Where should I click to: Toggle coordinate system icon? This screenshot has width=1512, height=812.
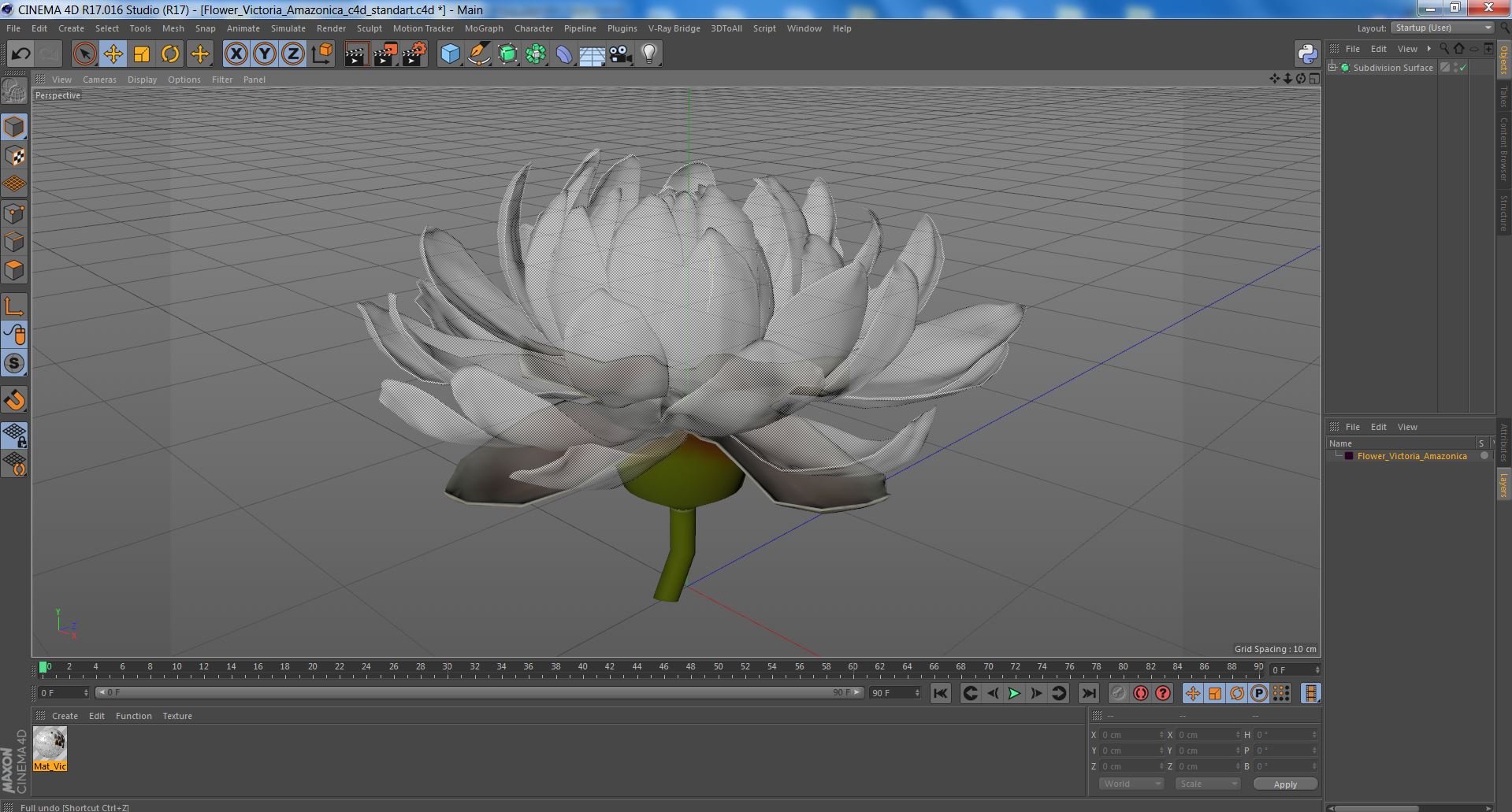click(322, 54)
